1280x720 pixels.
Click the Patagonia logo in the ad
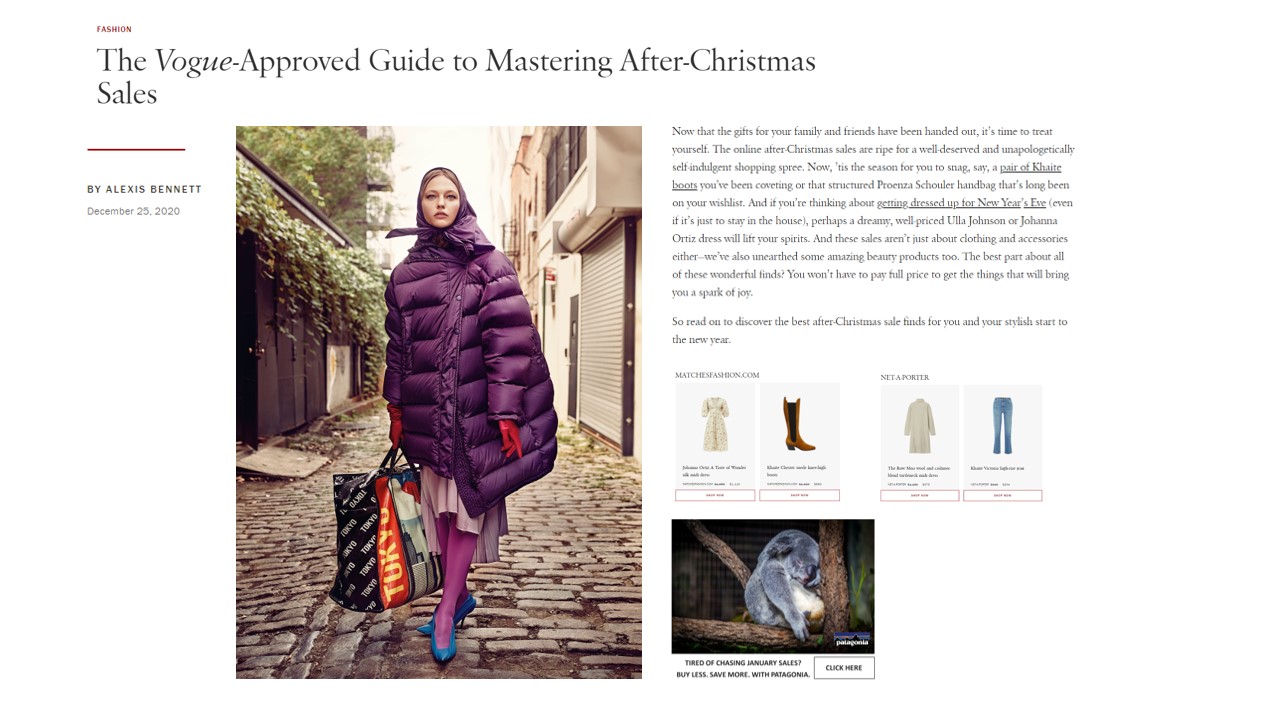pyautogui.click(x=852, y=641)
